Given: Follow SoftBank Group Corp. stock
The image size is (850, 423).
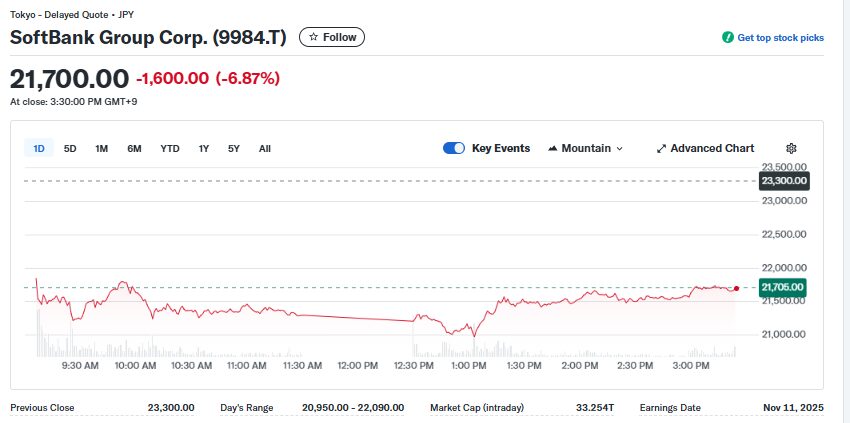Looking at the screenshot, I should pyautogui.click(x=332, y=37).
